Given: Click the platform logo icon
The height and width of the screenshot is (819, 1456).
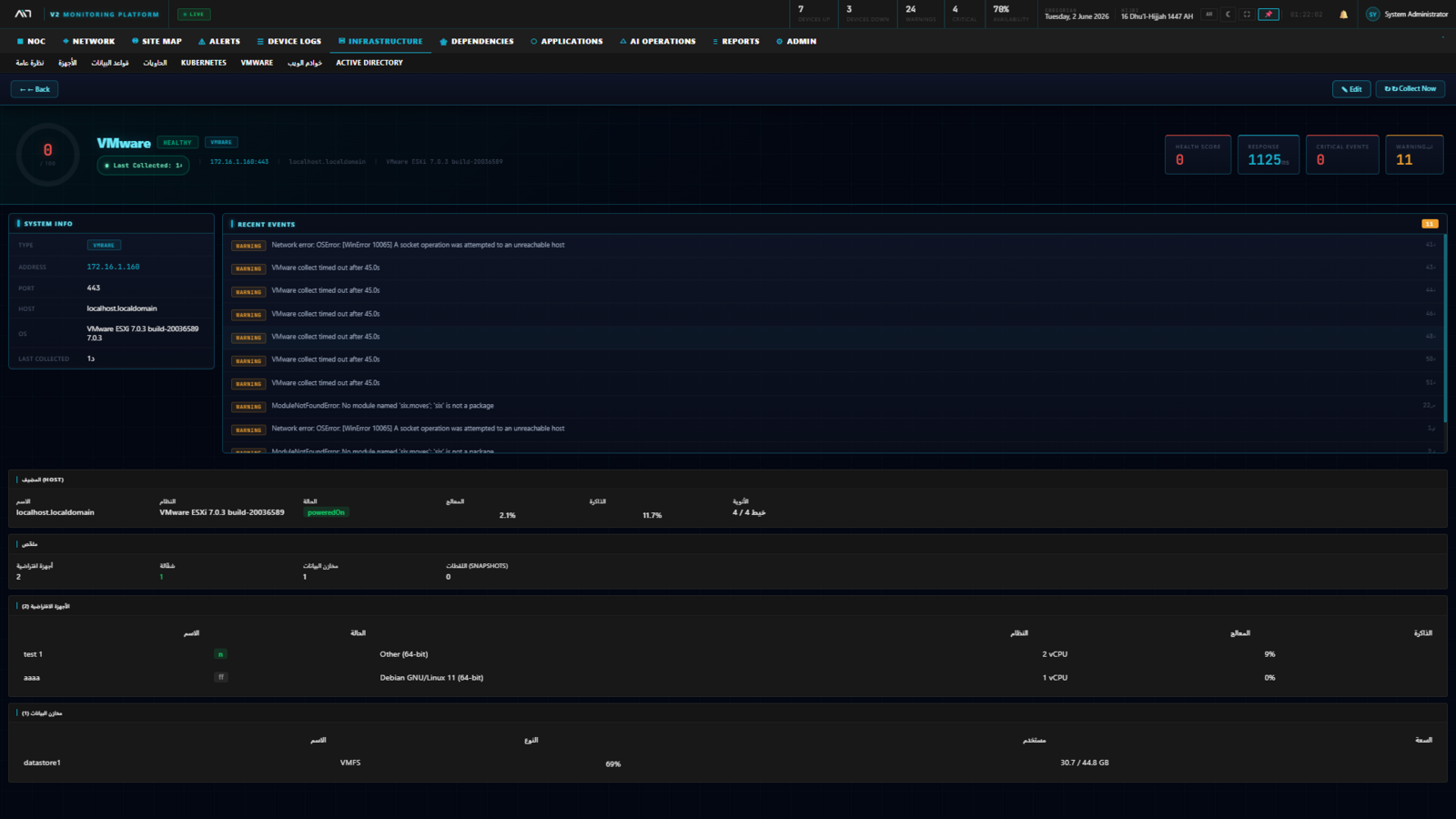Looking at the screenshot, I should coord(23,14).
